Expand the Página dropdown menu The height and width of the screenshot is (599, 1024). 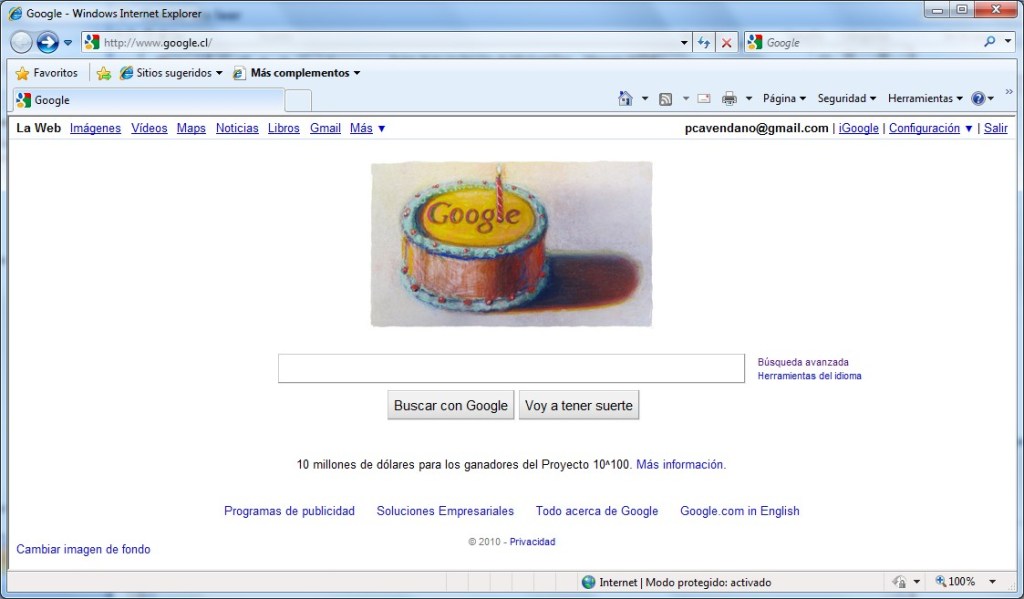click(784, 98)
